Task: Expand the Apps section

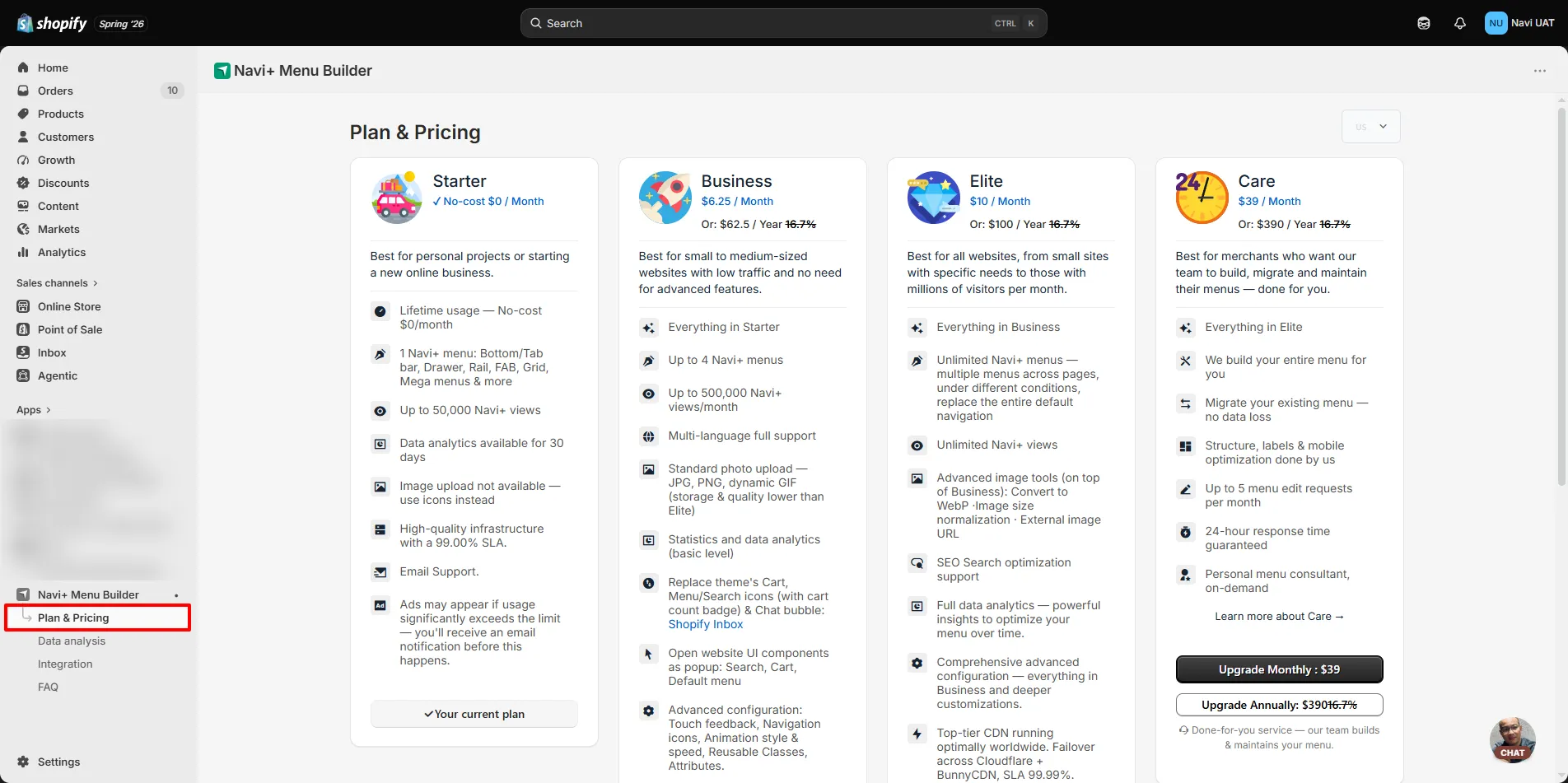Action: tap(34, 409)
